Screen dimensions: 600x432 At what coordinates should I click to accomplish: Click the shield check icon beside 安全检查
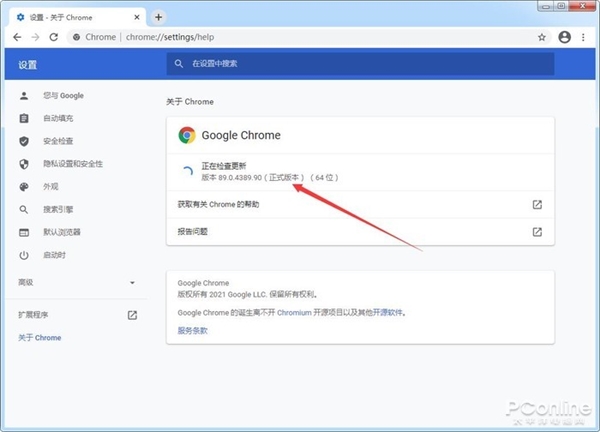[24, 141]
